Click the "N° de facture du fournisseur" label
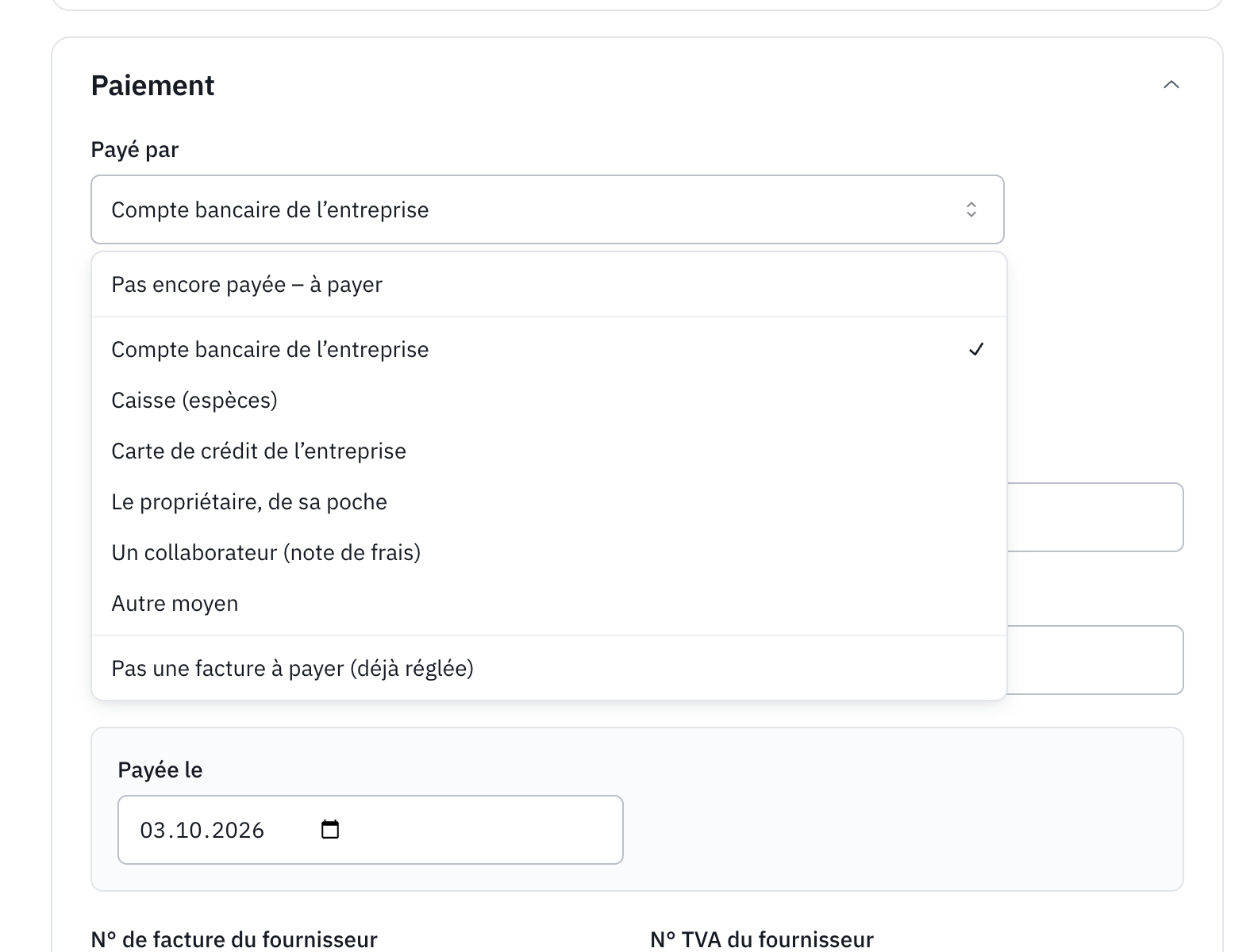Viewport: 1254px width, 952px height. pos(234,940)
